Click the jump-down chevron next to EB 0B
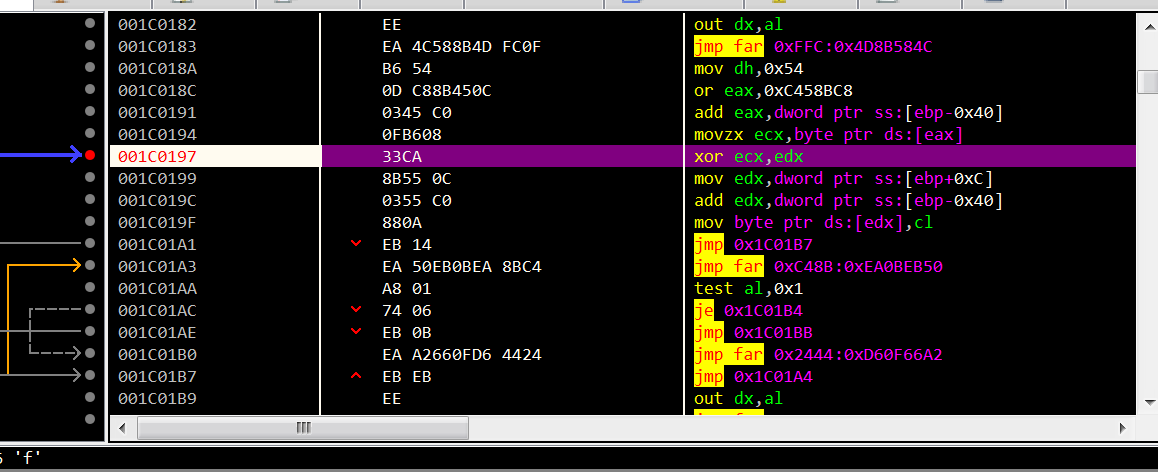This screenshot has height=472, width=1158. tap(357, 332)
